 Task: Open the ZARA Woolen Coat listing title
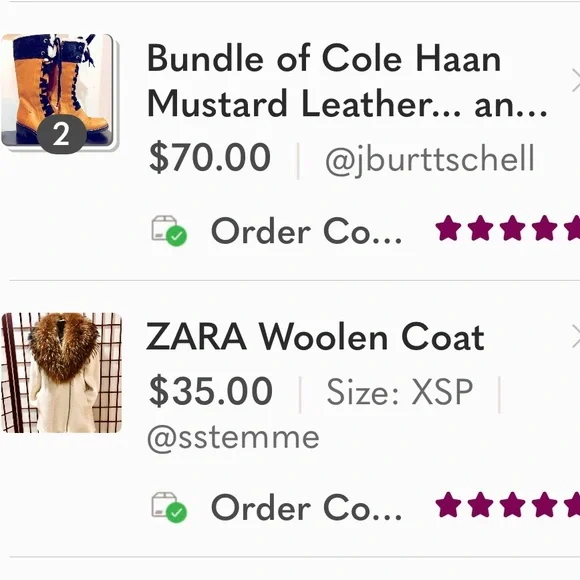point(315,336)
